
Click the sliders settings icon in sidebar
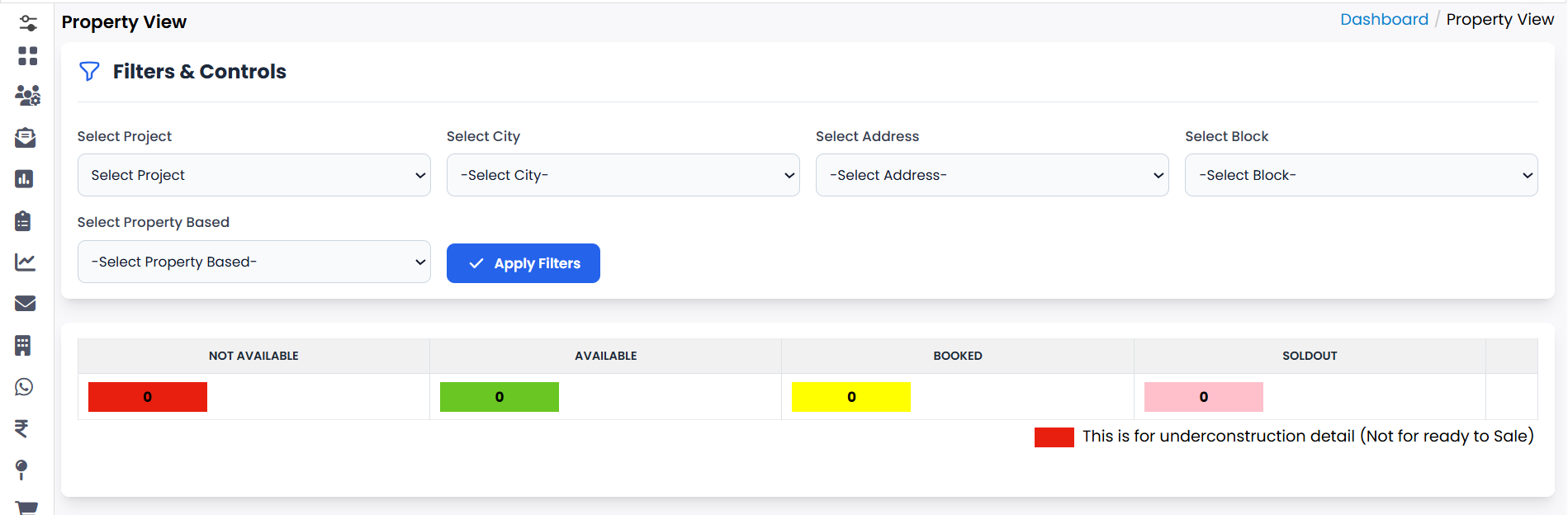coord(27,23)
